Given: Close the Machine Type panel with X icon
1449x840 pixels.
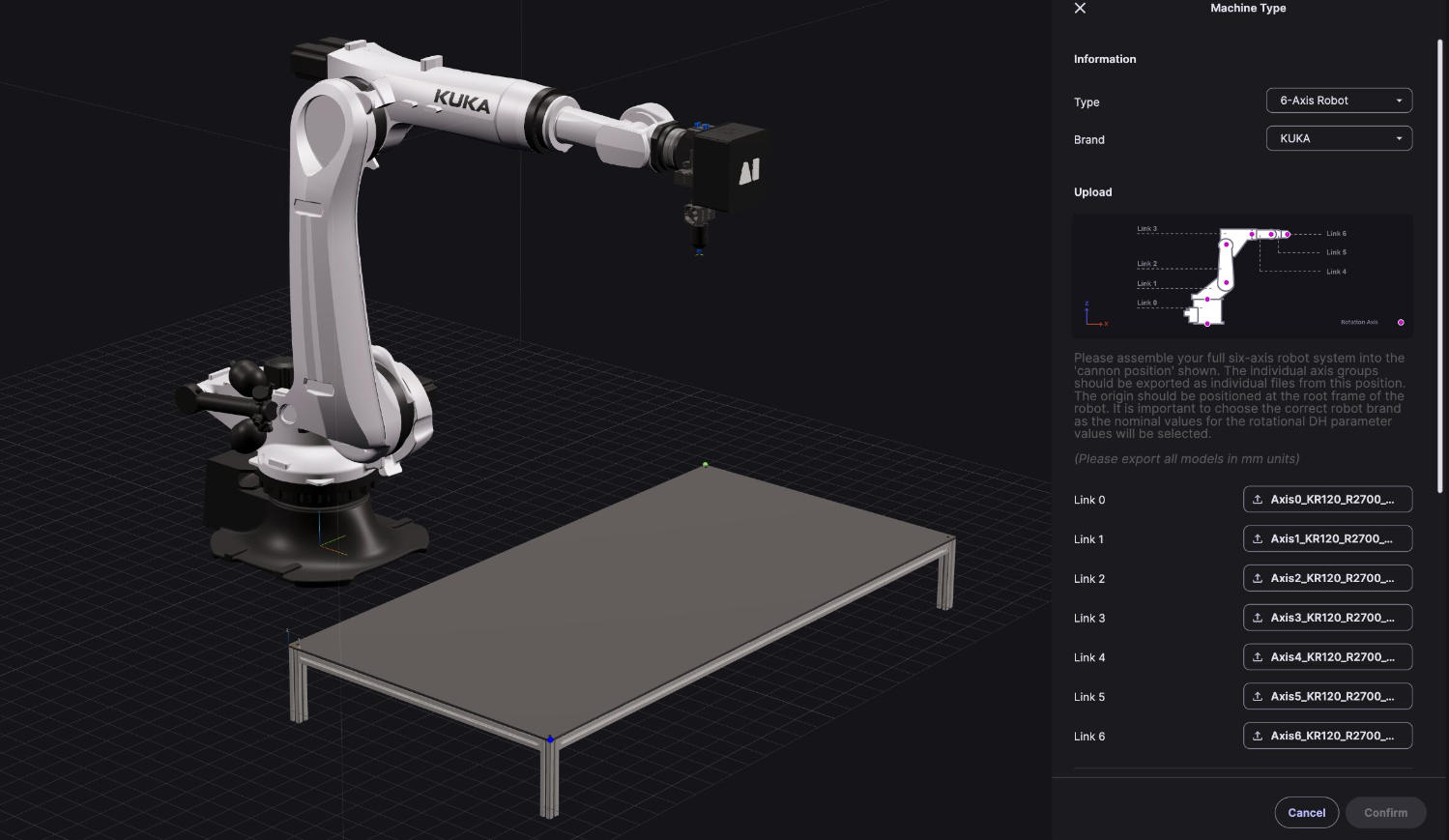Looking at the screenshot, I should click(1080, 9).
